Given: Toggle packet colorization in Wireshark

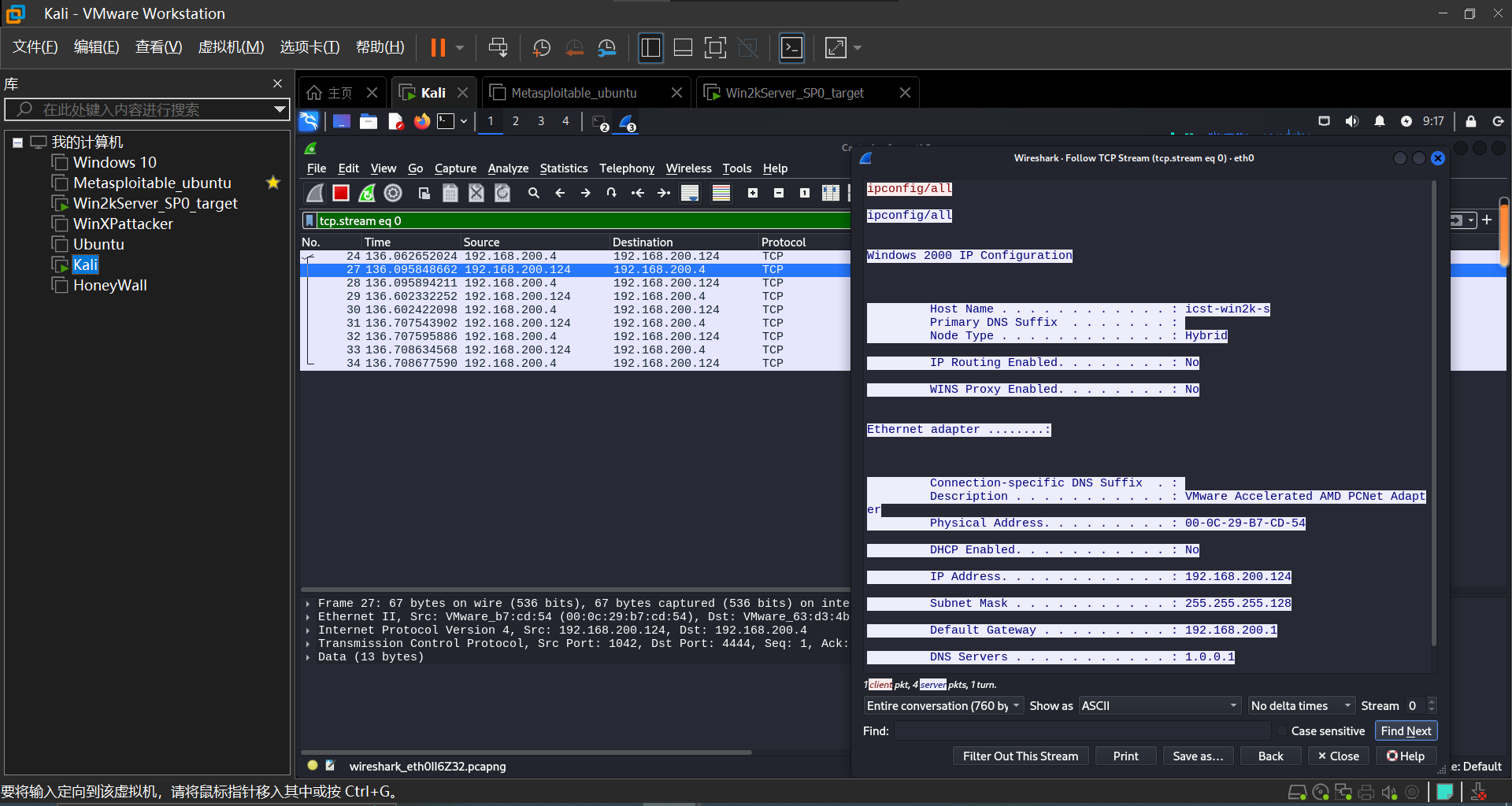Looking at the screenshot, I should [x=721, y=193].
